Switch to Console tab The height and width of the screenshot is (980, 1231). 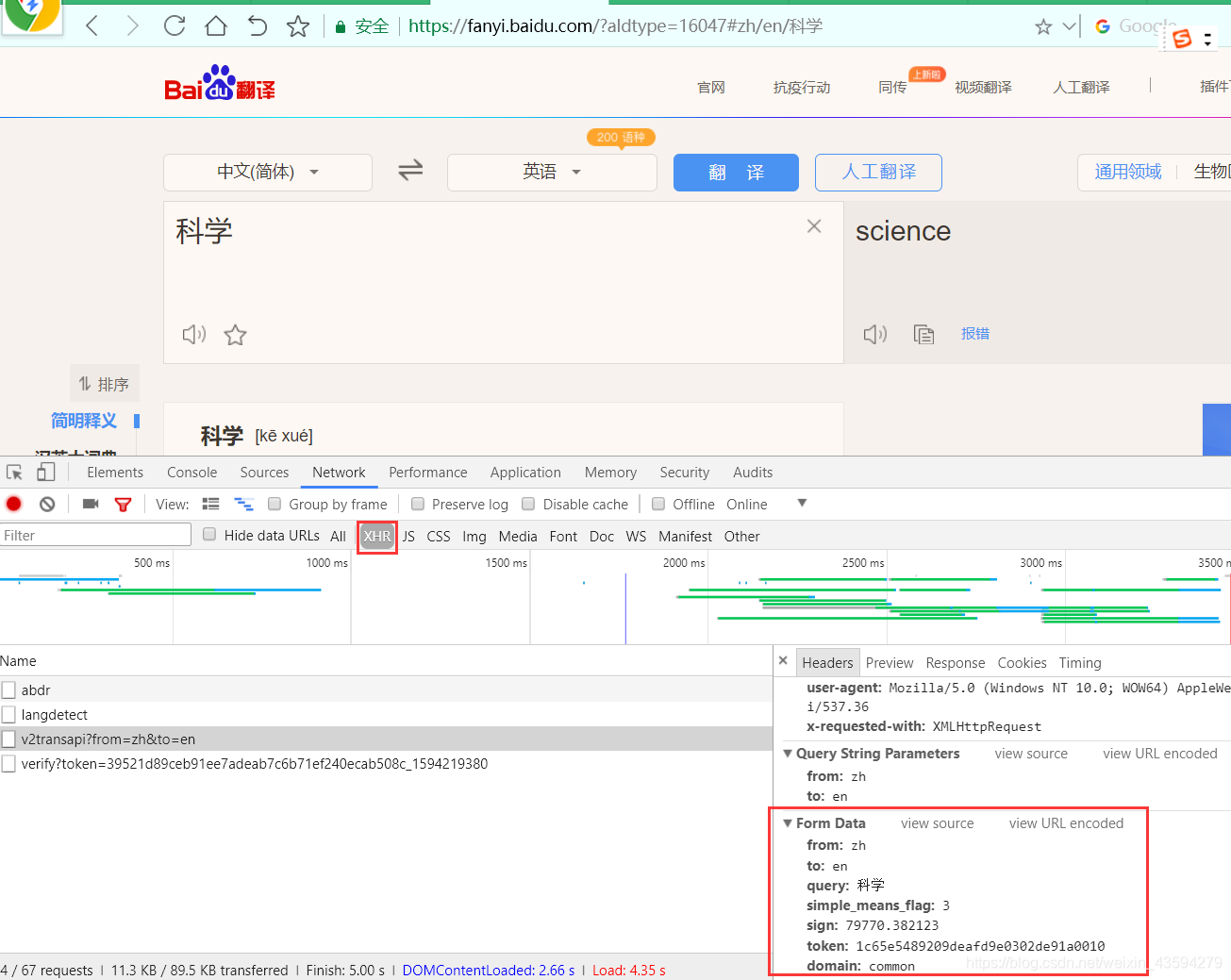click(x=191, y=473)
